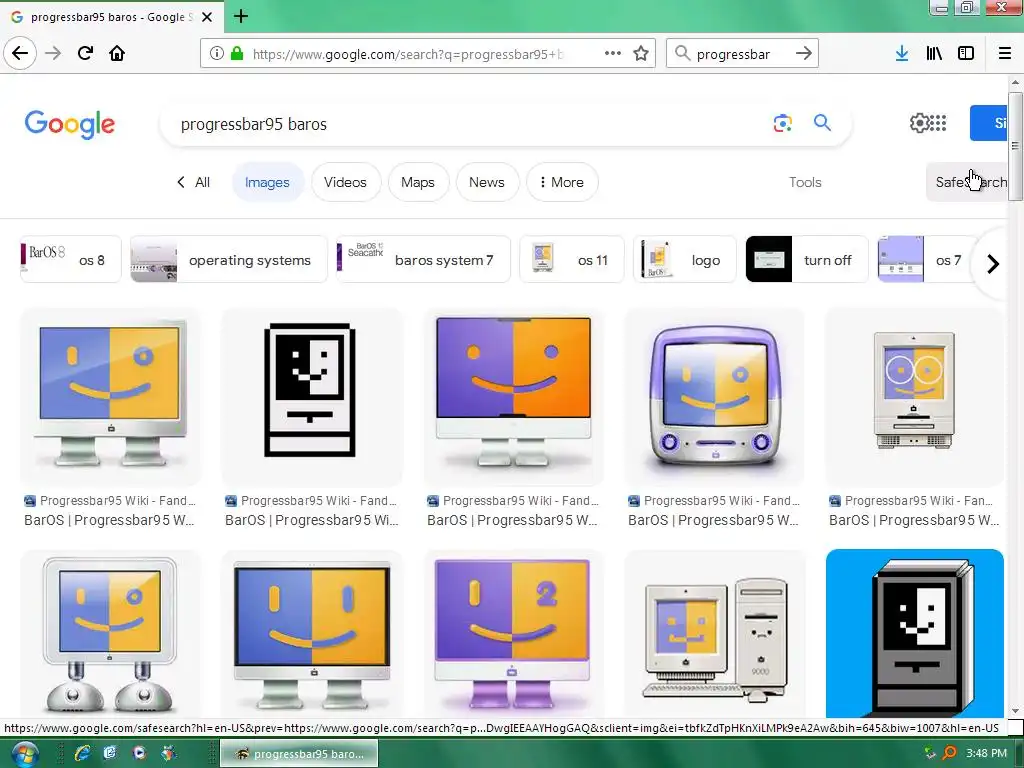Open the lamp-style iMac with dome speakers

coord(110,633)
